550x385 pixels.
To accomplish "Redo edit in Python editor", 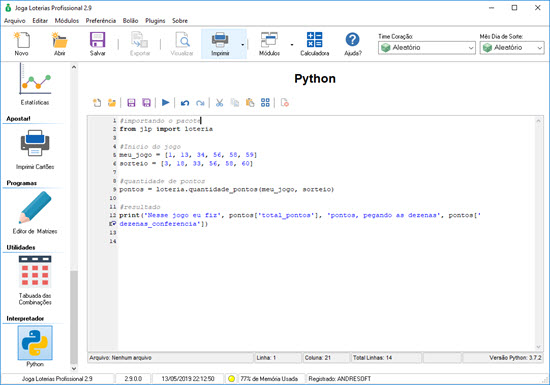I will pos(200,103).
